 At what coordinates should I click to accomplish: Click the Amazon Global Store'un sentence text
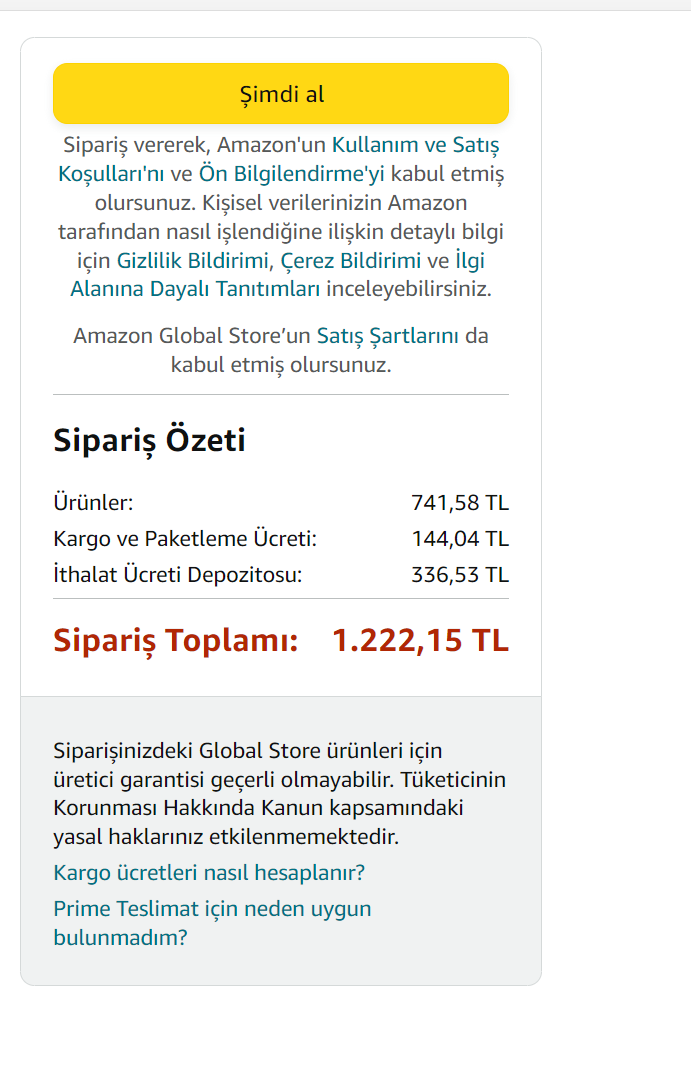[x=281, y=350]
